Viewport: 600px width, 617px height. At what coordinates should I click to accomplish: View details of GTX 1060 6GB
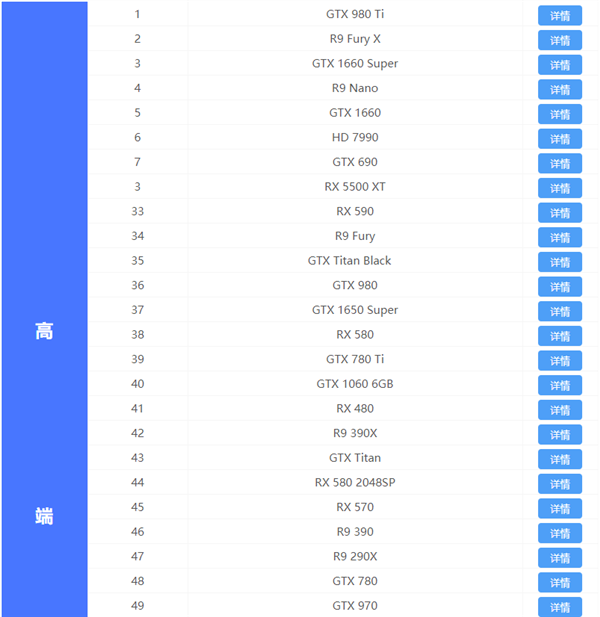[x=560, y=385]
